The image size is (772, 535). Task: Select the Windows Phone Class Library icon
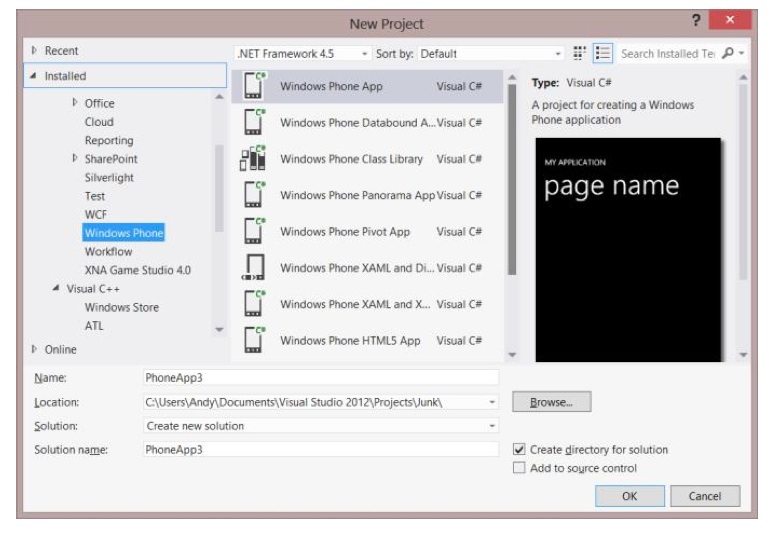pyautogui.click(x=253, y=158)
